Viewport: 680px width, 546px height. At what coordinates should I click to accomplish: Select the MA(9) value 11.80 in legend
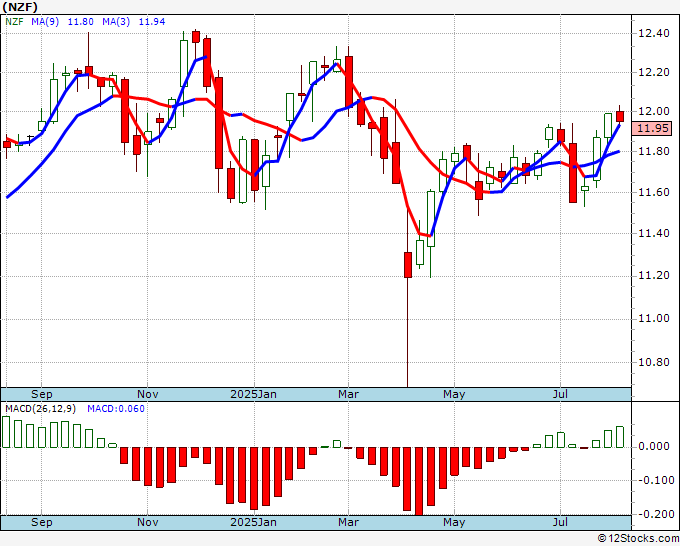tap(81, 22)
